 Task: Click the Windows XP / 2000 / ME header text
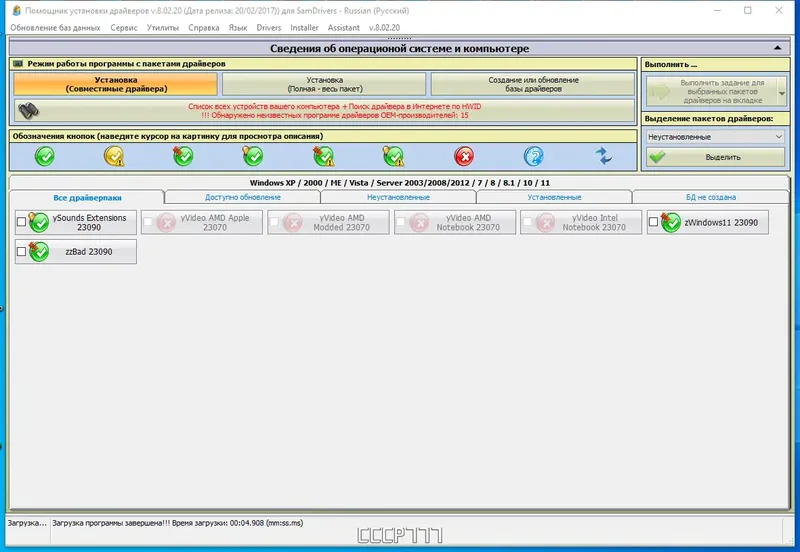tap(399, 183)
